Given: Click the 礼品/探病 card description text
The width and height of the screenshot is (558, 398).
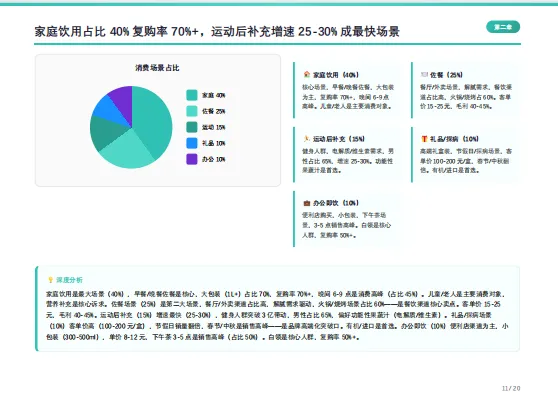Looking at the screenshot, I should coord(466,161).
